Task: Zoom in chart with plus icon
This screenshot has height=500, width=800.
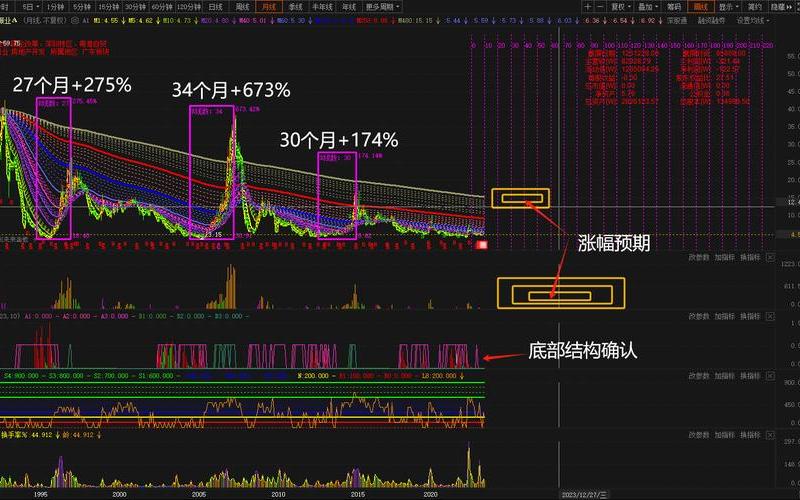Action: [x=588, y=7]
